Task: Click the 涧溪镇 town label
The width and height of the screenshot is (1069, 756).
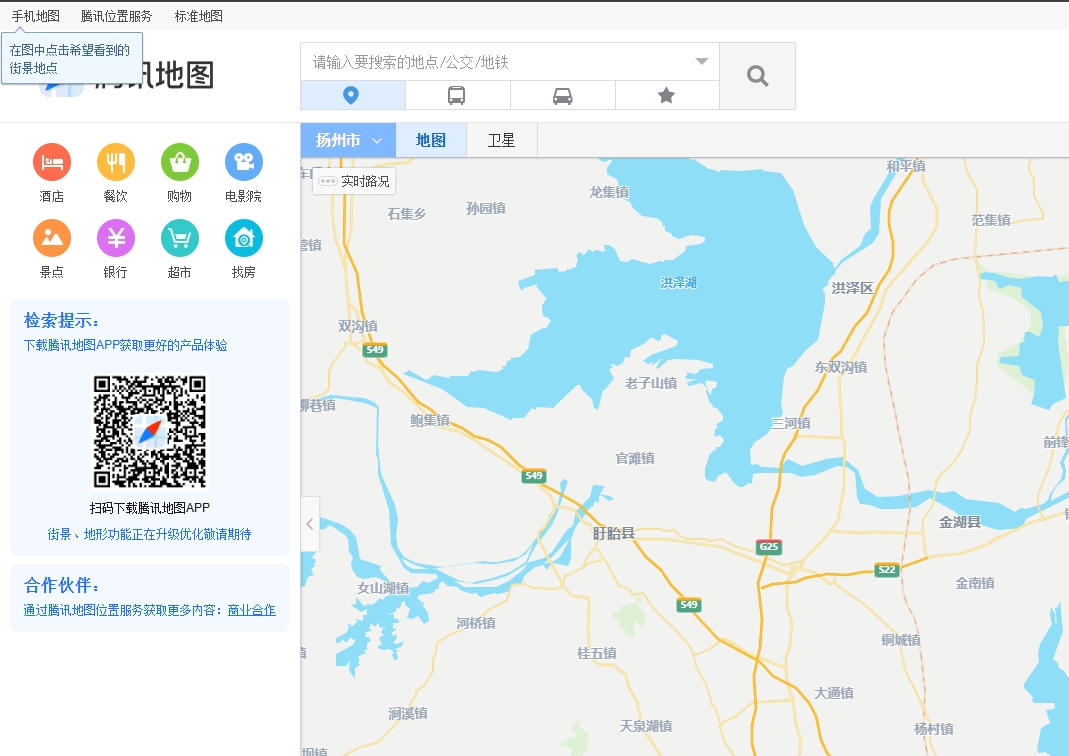Action: coord(408,714)
